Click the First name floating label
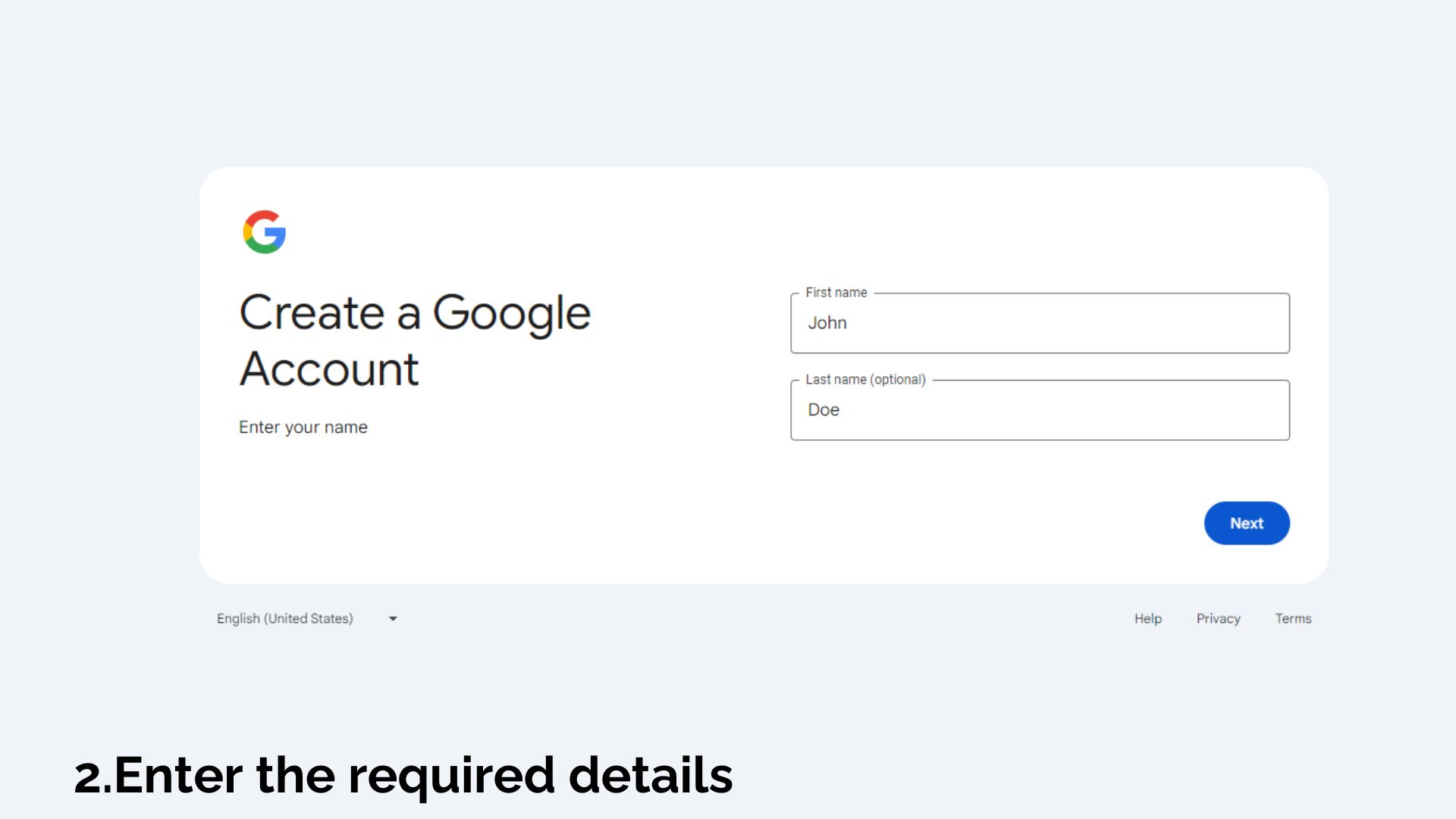The height and width of the screenshot is (819, 1456). pyautogui.click(x=836, y=293)
